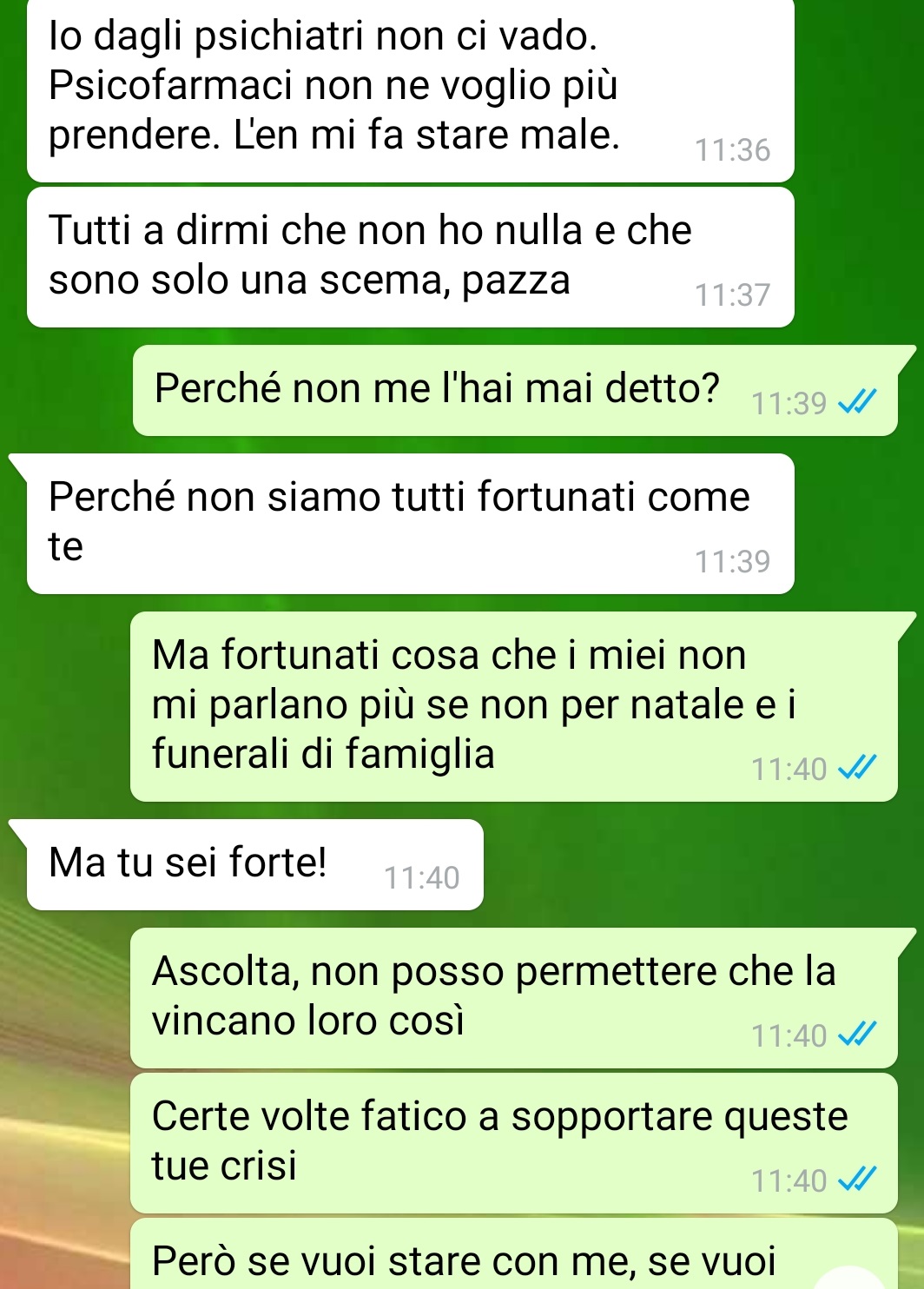Tap the 'Ma fortunati cosa' green message
The image size is (924, 1289).
pyautogui.click(x=514, y=706)
